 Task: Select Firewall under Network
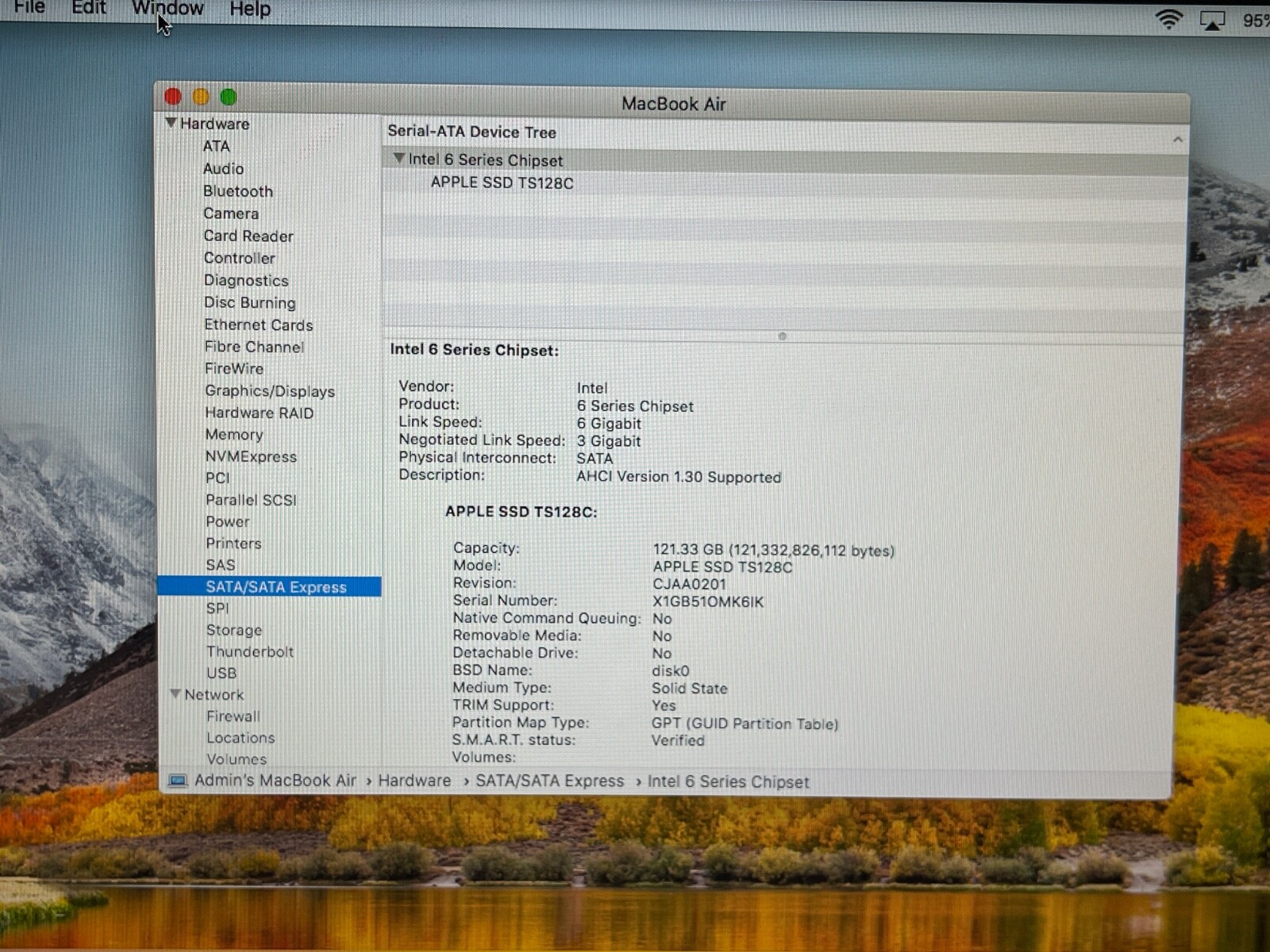[x=233, y=716]
